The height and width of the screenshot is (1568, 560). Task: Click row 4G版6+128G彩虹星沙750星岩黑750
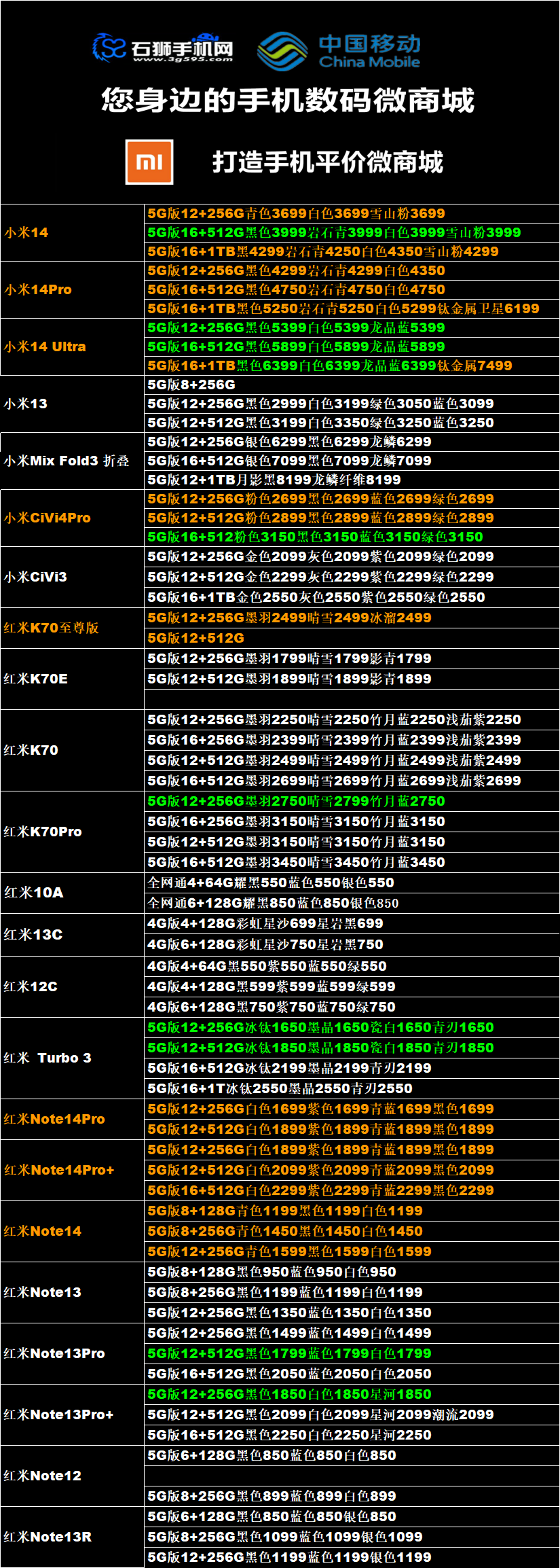point(352,944)
